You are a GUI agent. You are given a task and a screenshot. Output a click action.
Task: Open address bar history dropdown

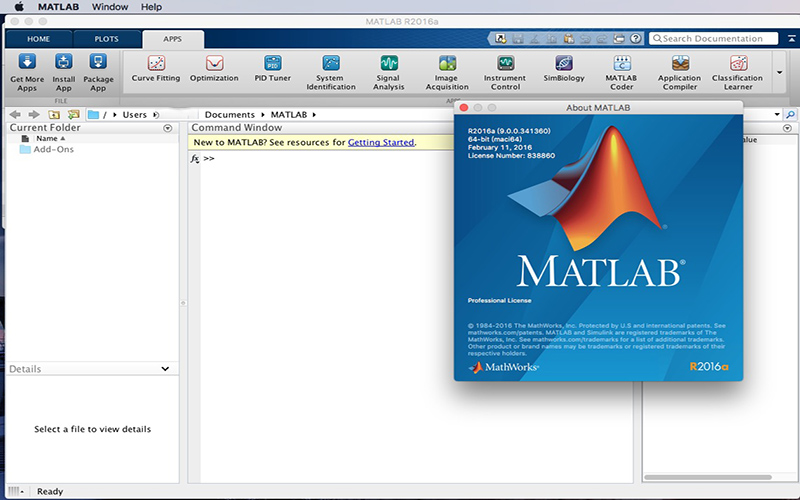click(777, 114)
